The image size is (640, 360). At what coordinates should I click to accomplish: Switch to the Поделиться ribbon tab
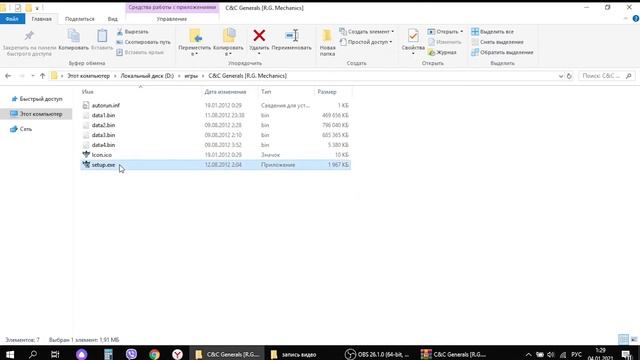tap(80, 19)
